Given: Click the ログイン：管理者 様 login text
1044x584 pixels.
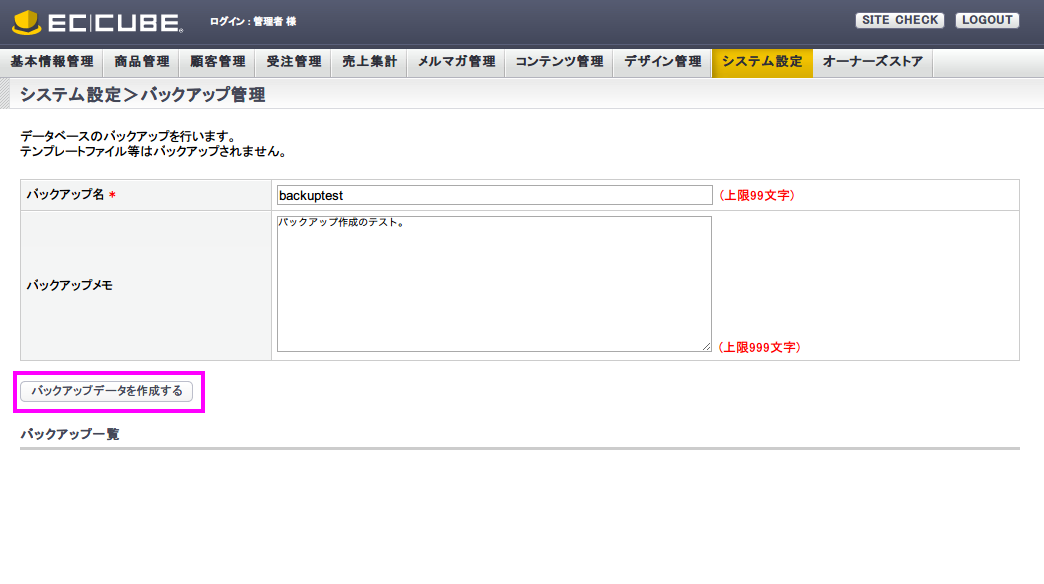Looking at the screenshot, I should (253, 21).
